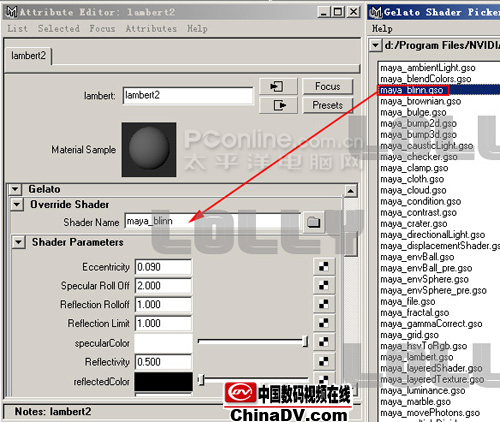The width and height of the screenshot is (500, 422).
Task: Open the Focus menu
Action: (102, 29)
